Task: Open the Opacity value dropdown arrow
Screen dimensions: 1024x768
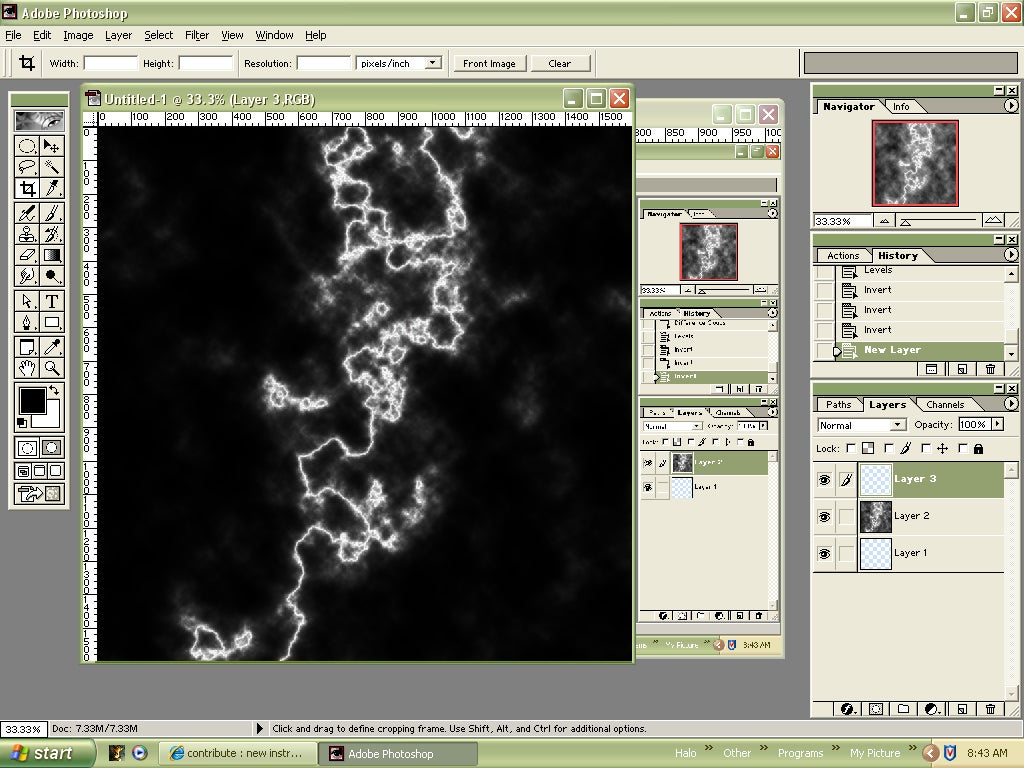Action: pyautogui.click(x=998, y=424)
